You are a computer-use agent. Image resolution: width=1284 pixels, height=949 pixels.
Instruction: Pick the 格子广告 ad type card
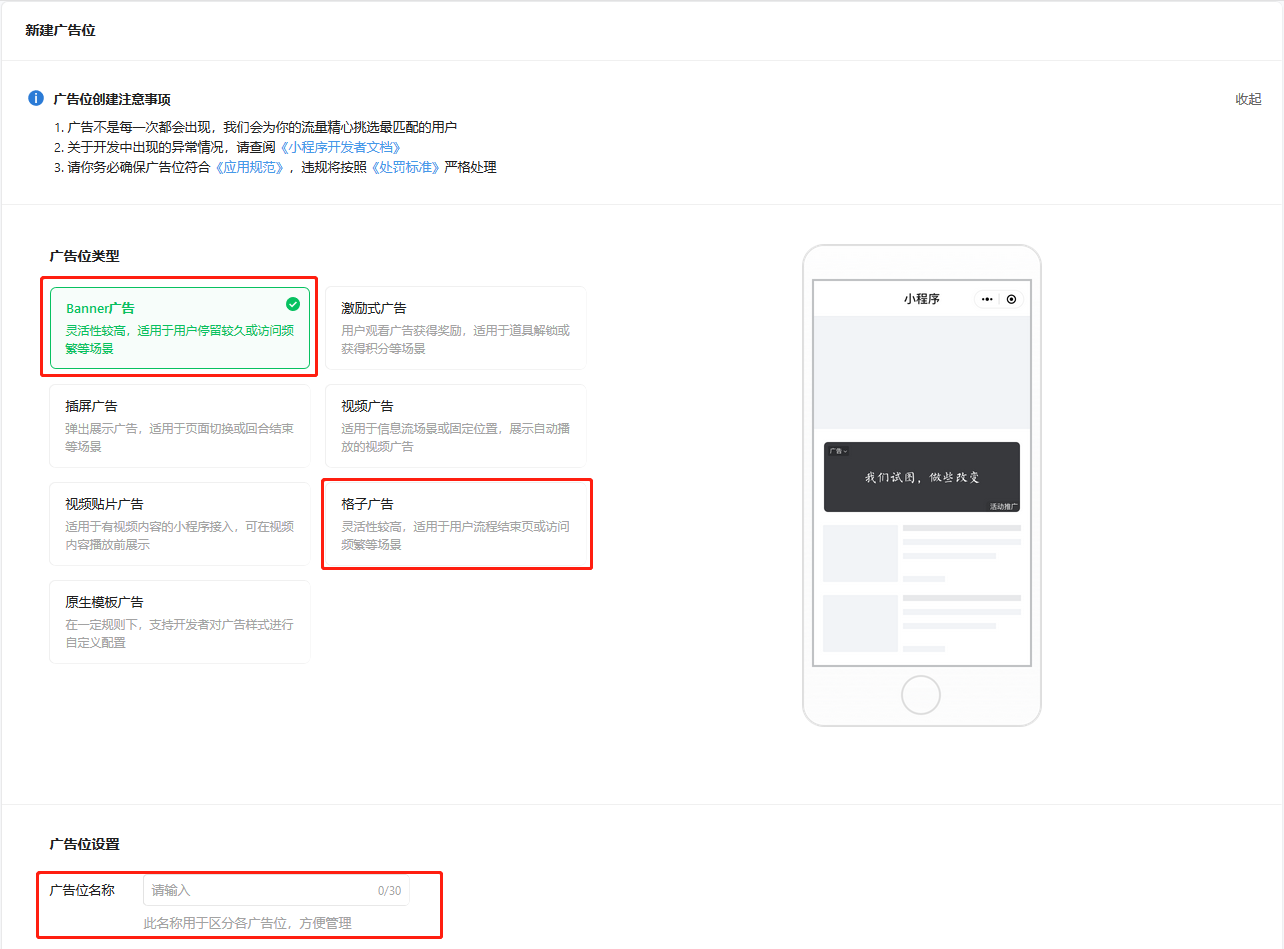[x=455, y=524]
